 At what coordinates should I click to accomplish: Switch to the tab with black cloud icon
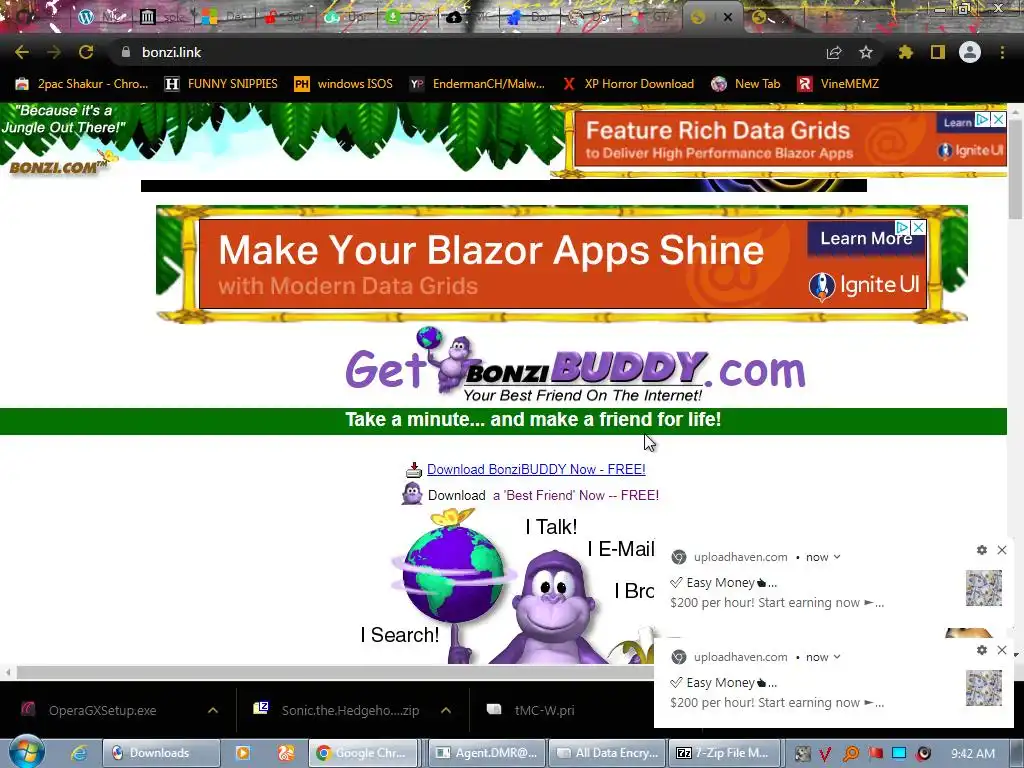[469, 17]
